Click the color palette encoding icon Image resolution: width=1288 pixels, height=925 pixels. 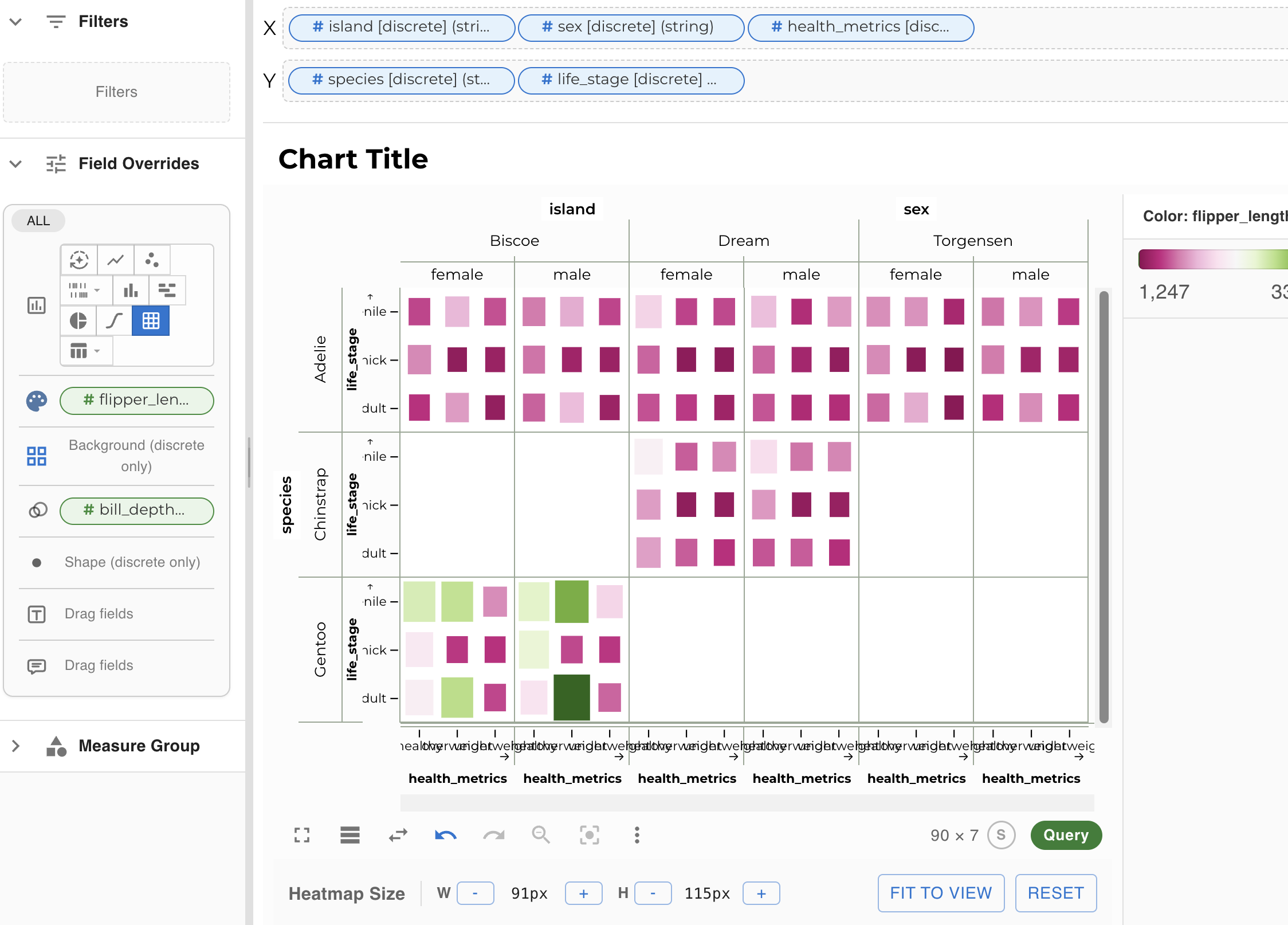click(x=37, y=401)
